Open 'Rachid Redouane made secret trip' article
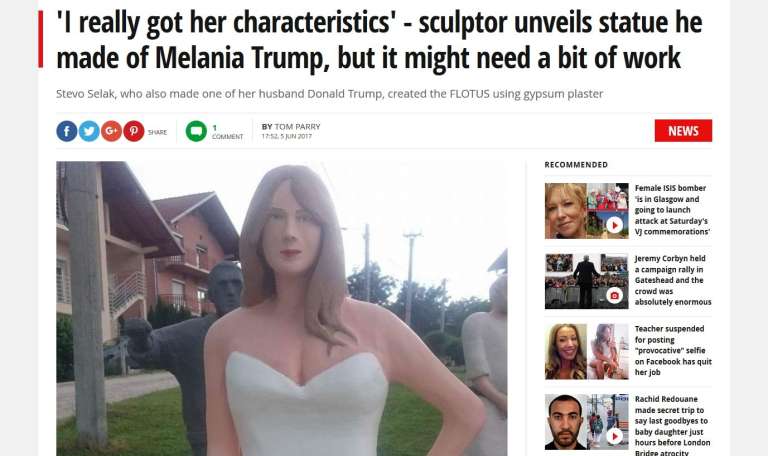The width and height of the screenshot is (768, 456). click(x=673, y=425)
